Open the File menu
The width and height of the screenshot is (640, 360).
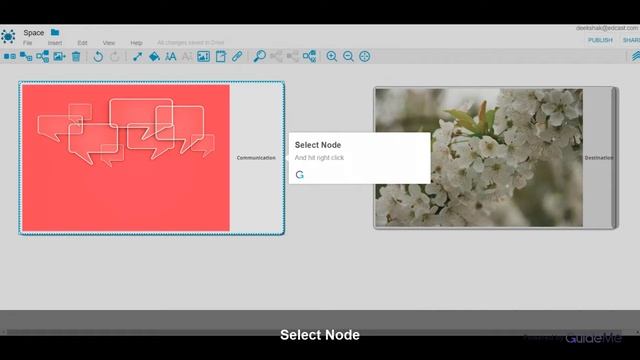[27, 43]
